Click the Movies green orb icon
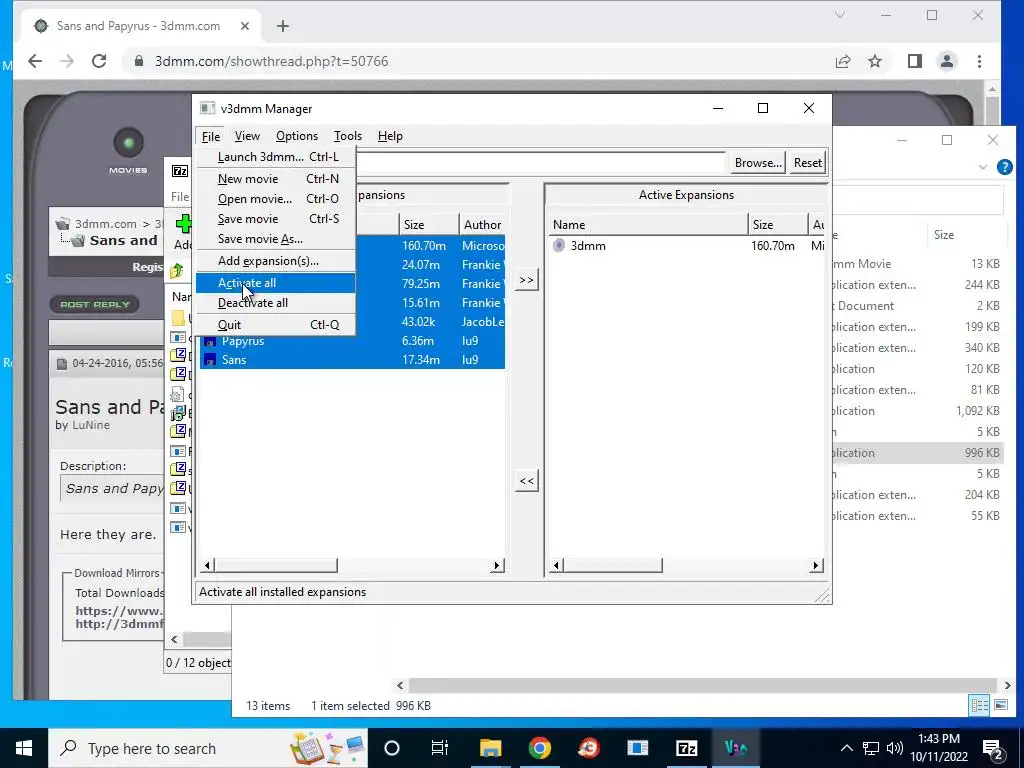The width and height of the screenshot is (1024, 768). point(129,143)
